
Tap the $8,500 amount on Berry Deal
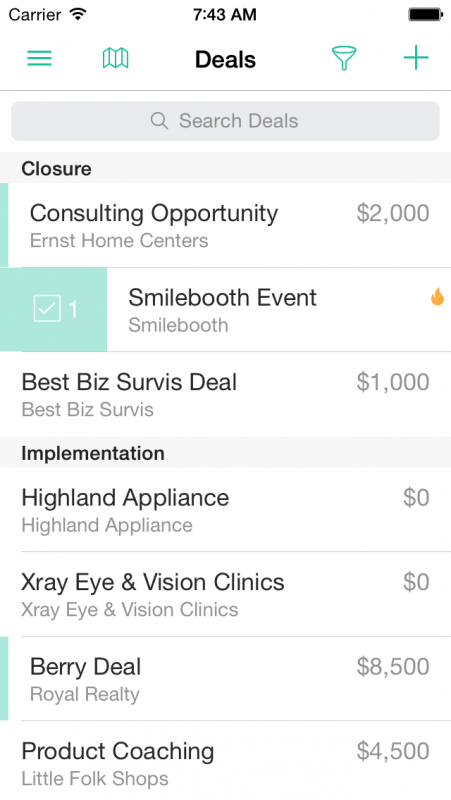coord(393,666)
